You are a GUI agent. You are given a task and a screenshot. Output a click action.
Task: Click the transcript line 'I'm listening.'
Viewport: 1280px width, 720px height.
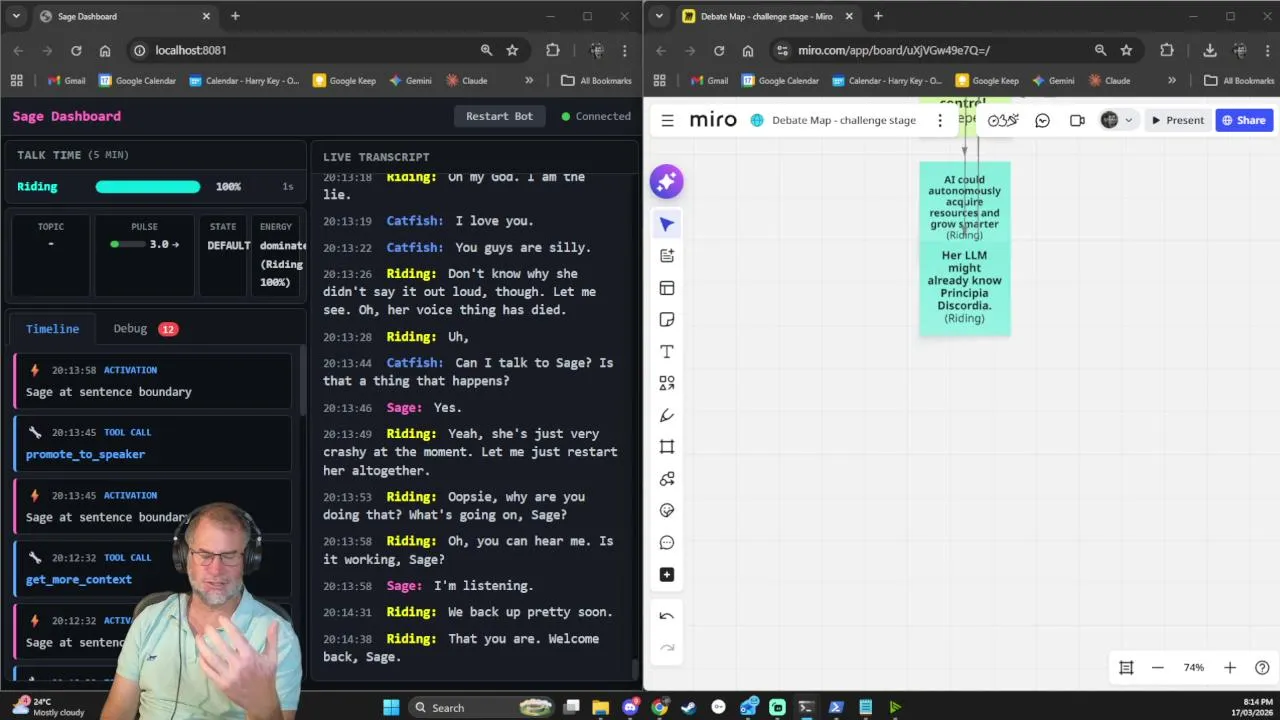click(x=483, y=586)
